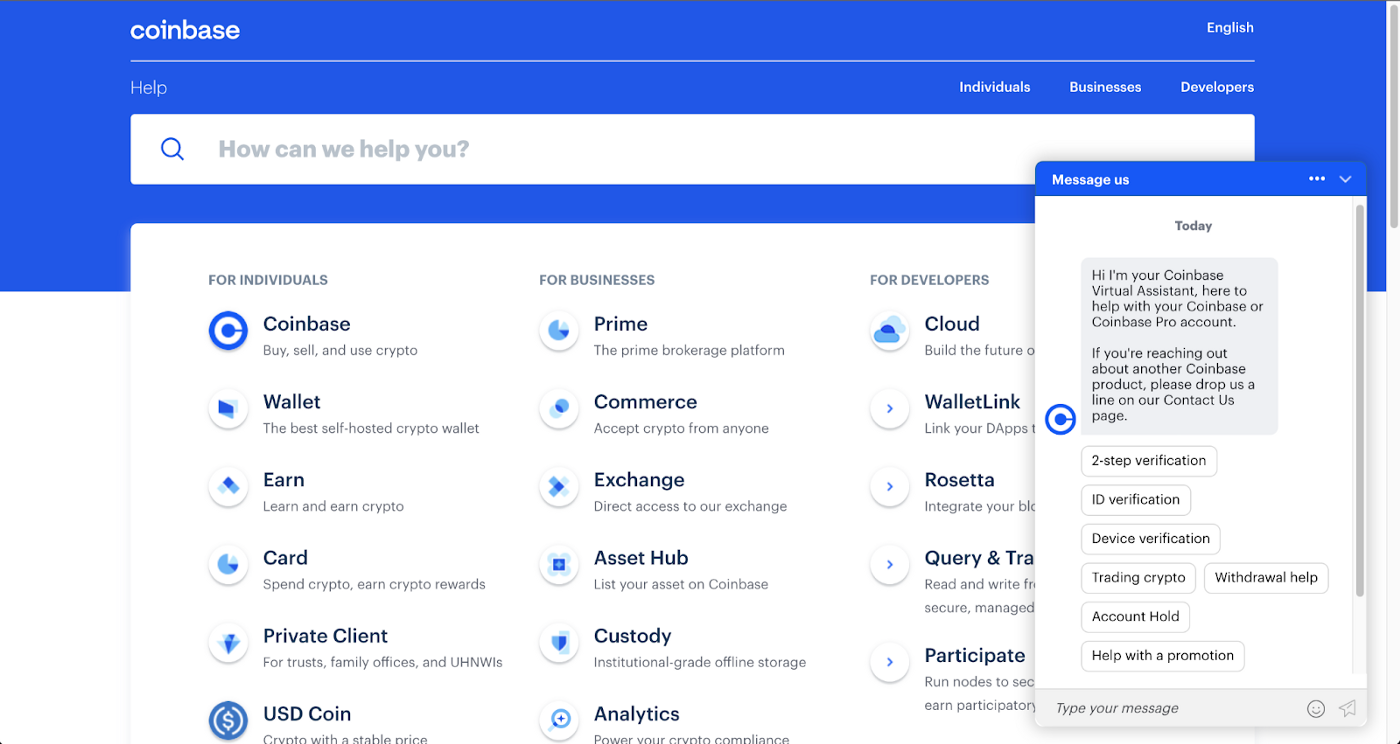Click the Cloud icon under developers
Viewport: 1400px width, 744px height.
(x=889, y=331)
